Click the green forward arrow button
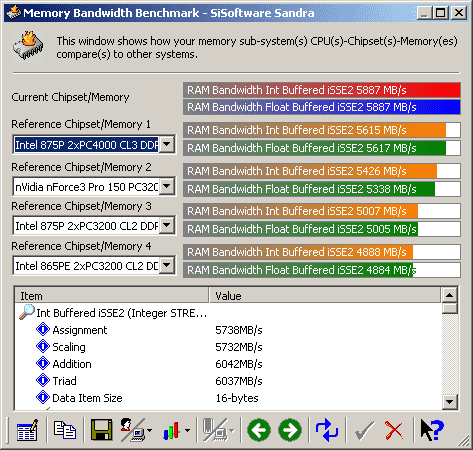473x450 pixels. pyautogui.click(x=290, y=430)
